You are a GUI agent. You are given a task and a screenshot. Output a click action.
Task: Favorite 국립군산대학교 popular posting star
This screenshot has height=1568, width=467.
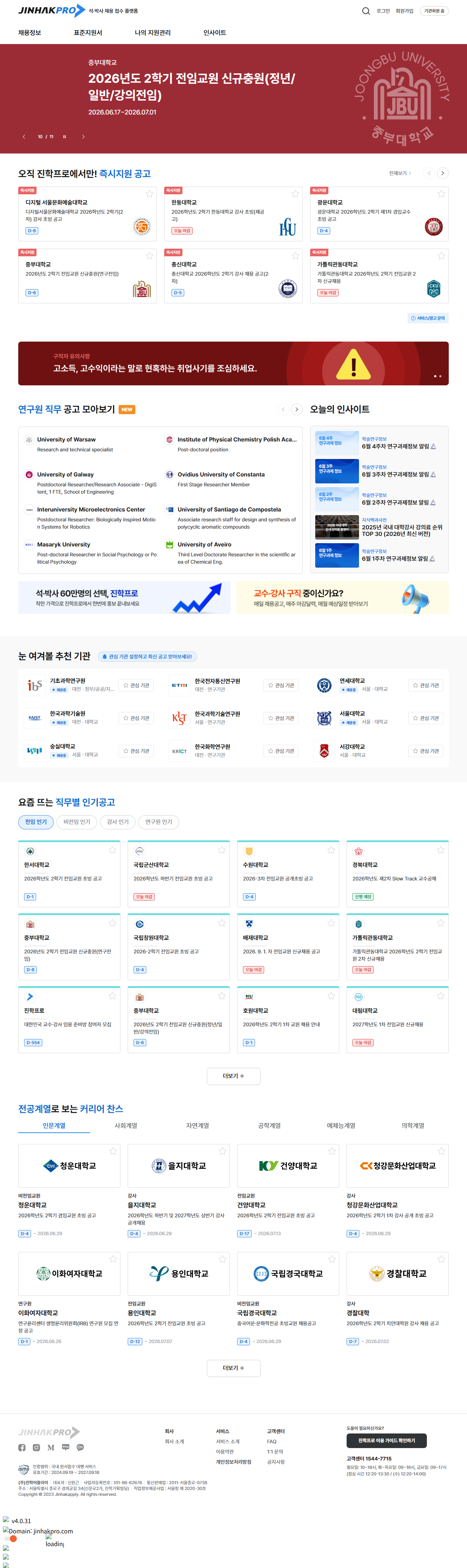pos(221,850)
